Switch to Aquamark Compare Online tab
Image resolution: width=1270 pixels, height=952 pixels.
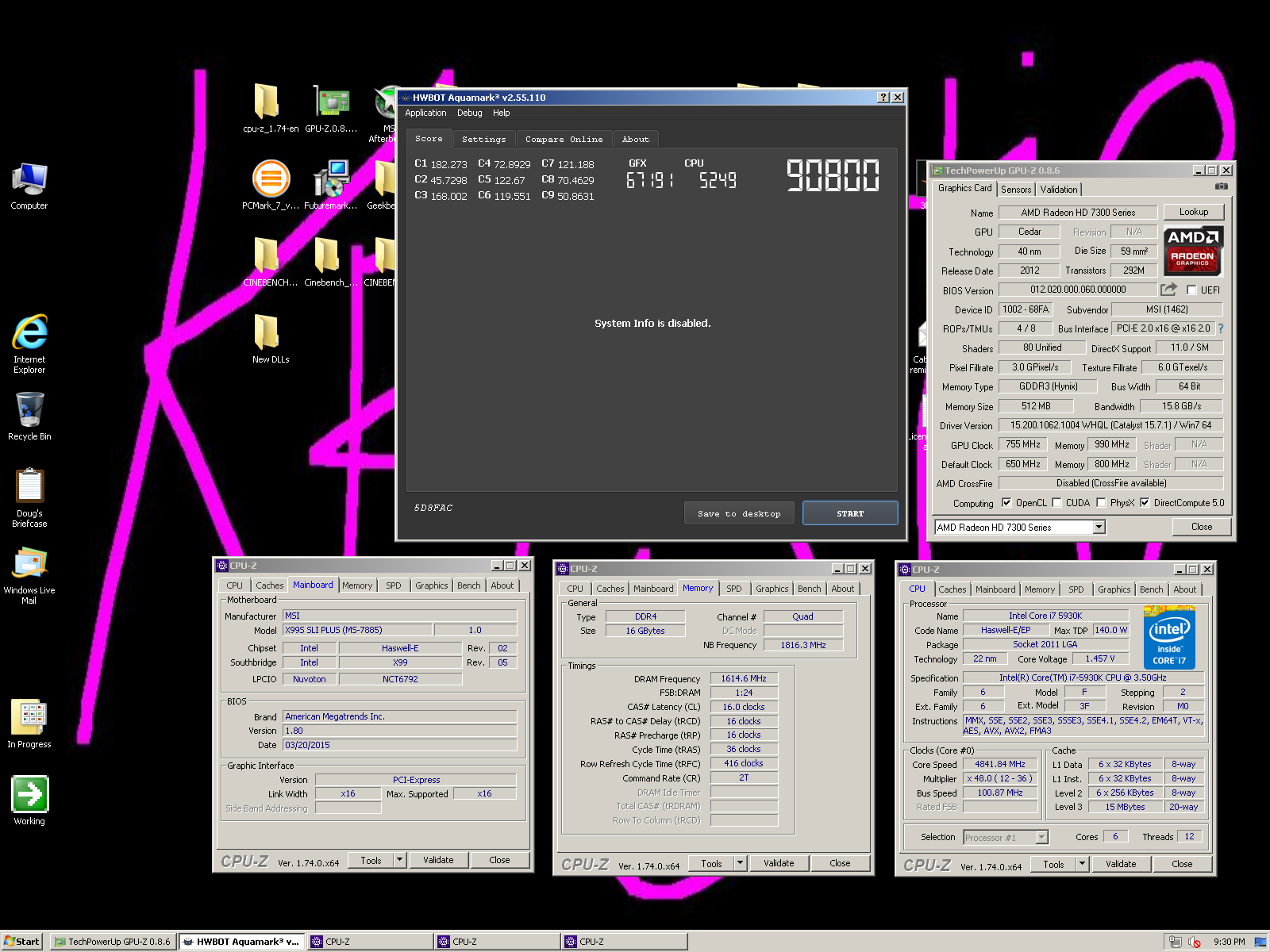pos(564,139)
